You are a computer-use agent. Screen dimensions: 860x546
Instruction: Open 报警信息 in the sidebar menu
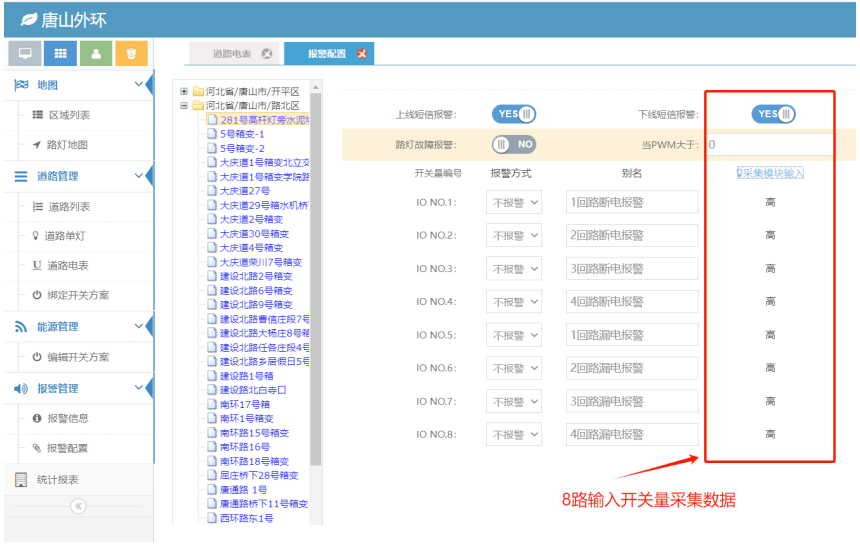[x=68, y=418]
